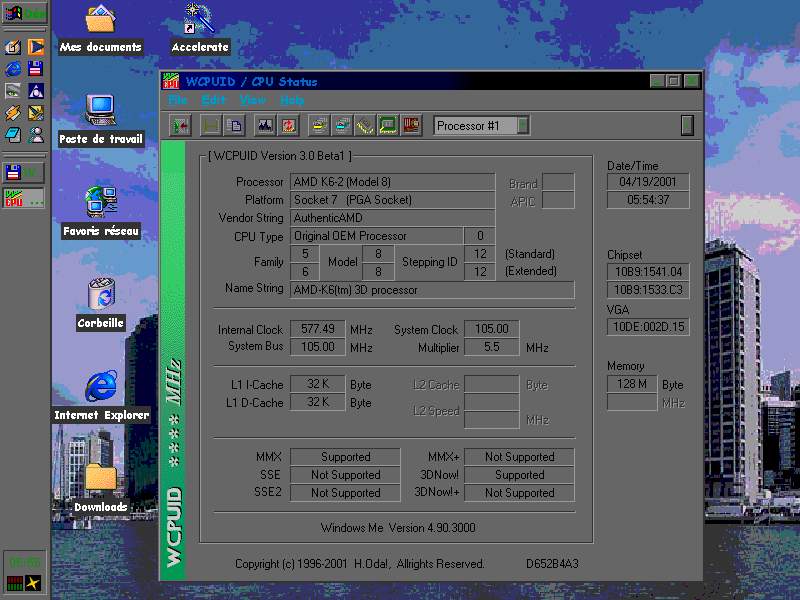Screen dimensions: 800x600
Task: Click the System Clock value 105.00
Action: point(491,329)
